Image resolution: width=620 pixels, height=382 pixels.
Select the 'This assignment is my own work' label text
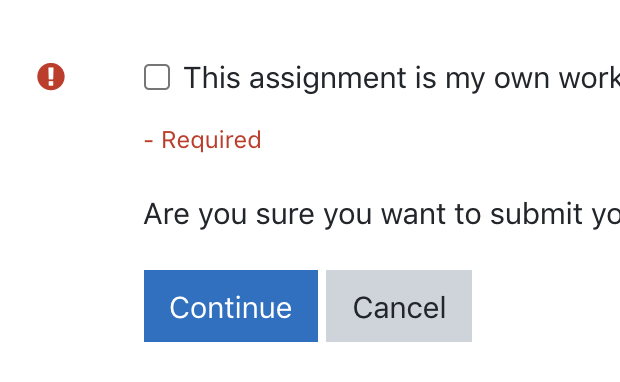[402, 78]
